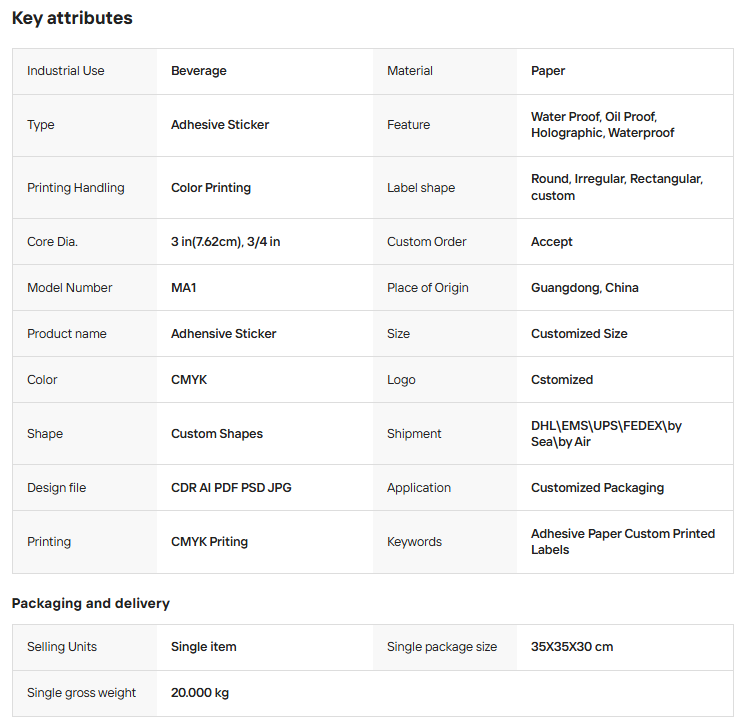
Task: Select the Paper material value
Action: pyautogui.click(x=548, y=71)
